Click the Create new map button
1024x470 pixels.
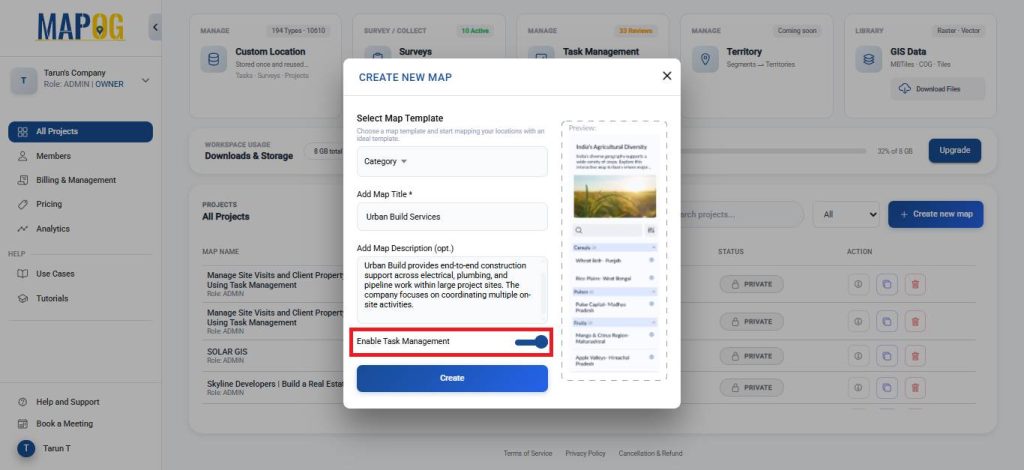(935, 214)
